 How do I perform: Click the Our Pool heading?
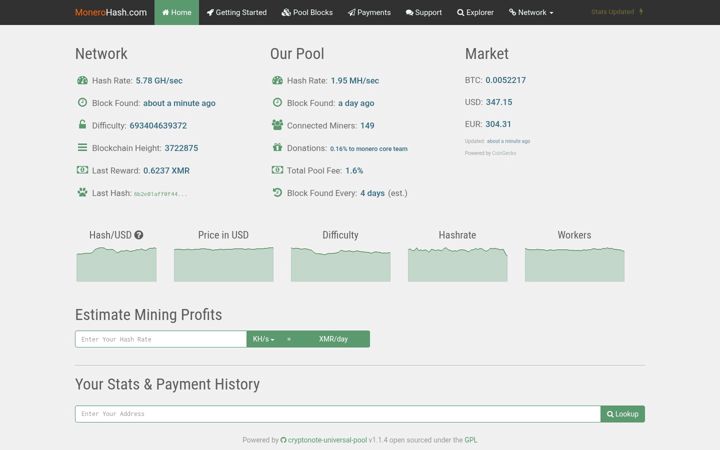[297, 54]
